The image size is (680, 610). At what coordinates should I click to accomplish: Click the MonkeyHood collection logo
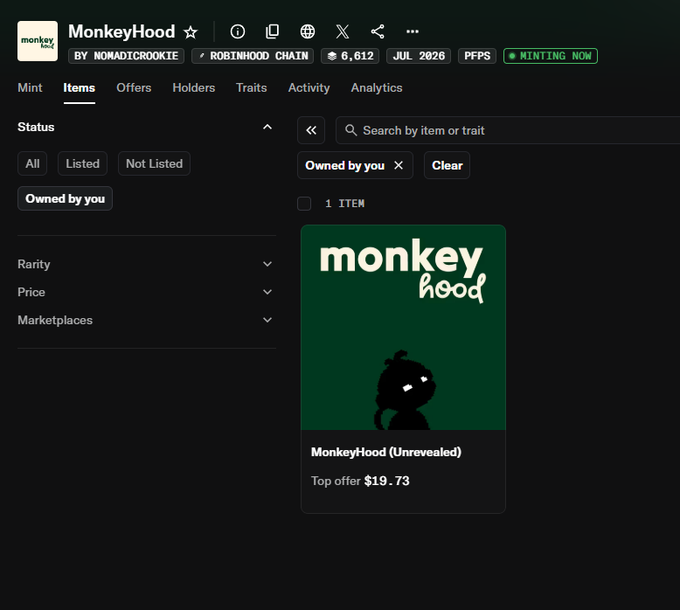tap(37, 41)
